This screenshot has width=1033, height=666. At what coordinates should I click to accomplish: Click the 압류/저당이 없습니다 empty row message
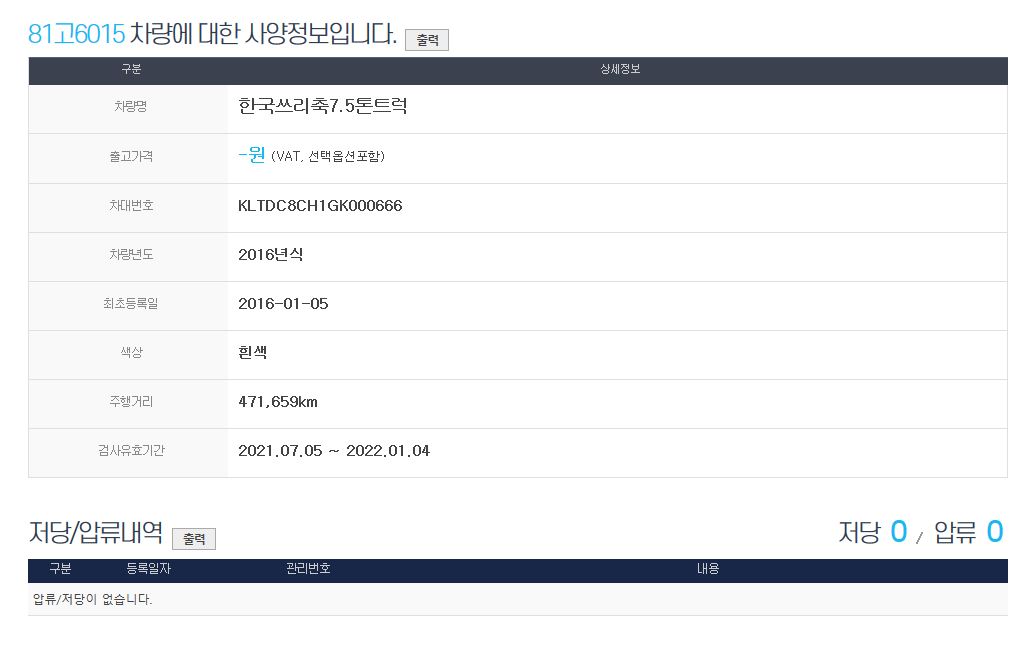click(92, 600)
